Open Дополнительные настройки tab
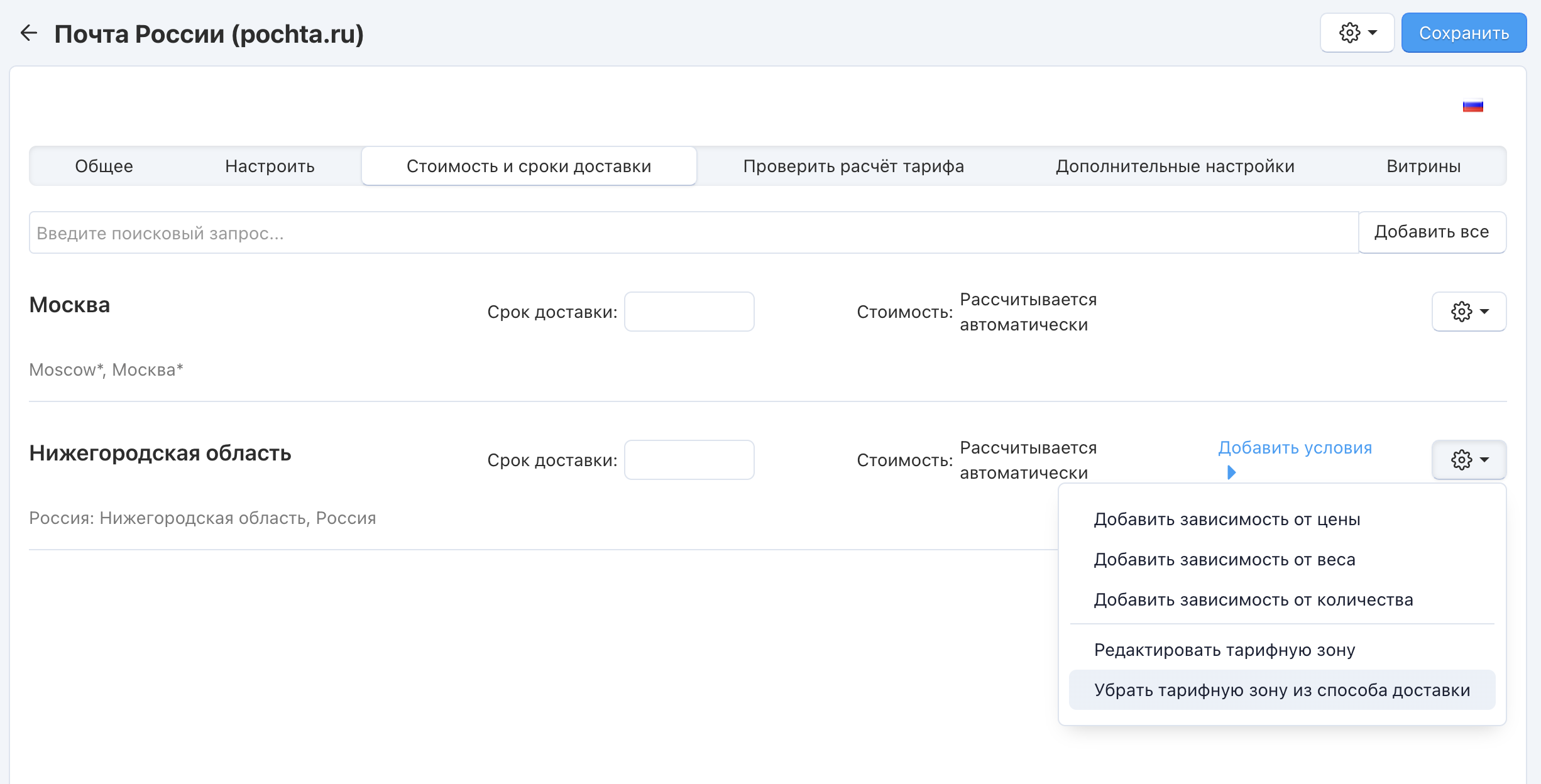1541x784 pixels. [x=1175, y=166]
